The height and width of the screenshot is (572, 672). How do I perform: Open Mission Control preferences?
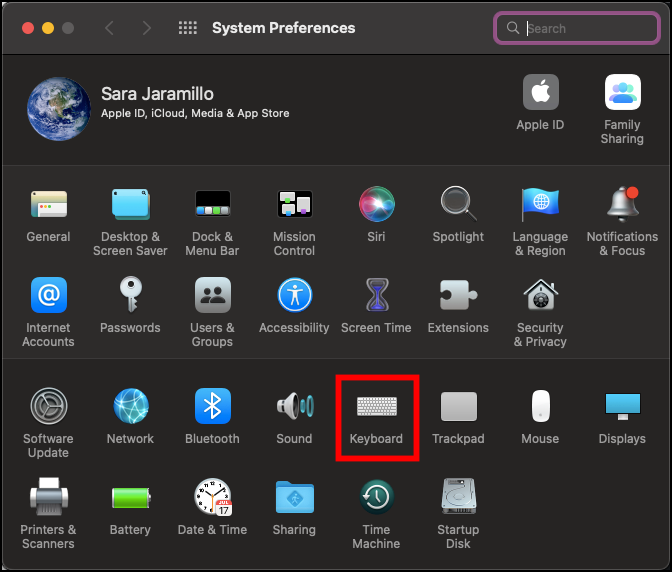(294, 205)
